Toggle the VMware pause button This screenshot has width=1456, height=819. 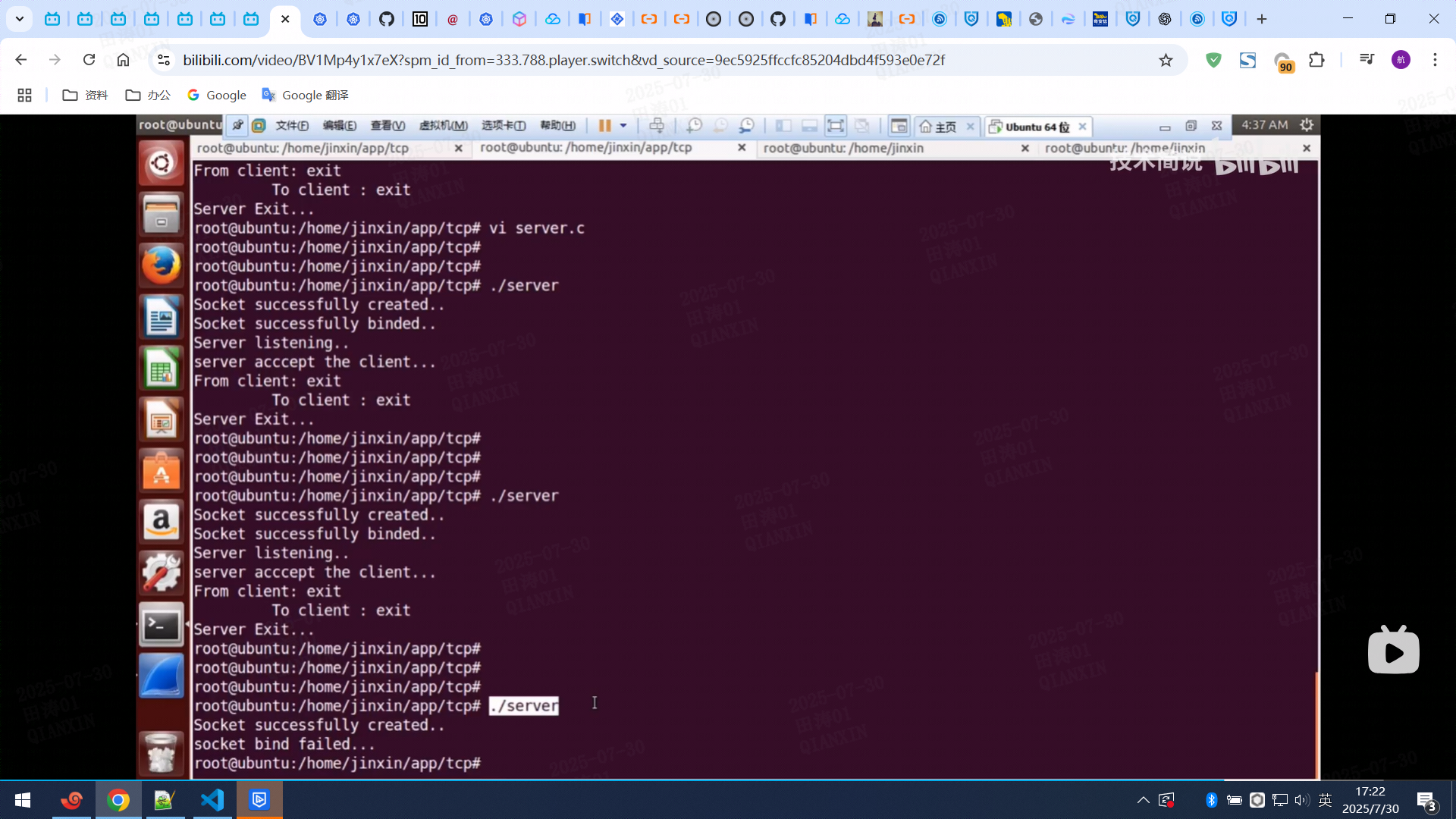pos(604,126)
